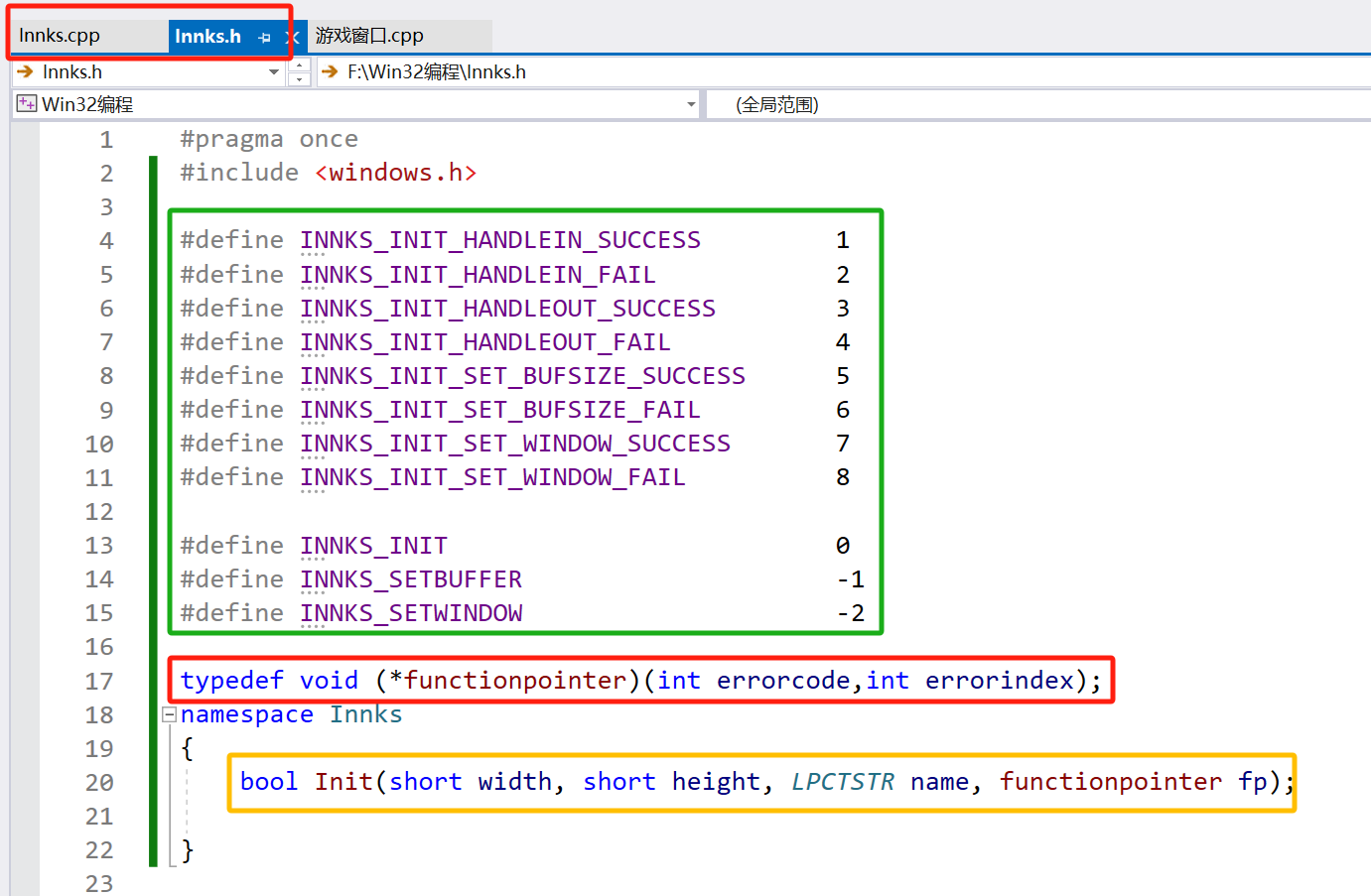Image resolution: width=1371 pixels, height=896 pixels.
Task: Click the value 8 on line 11
Action: click(843, 477)
